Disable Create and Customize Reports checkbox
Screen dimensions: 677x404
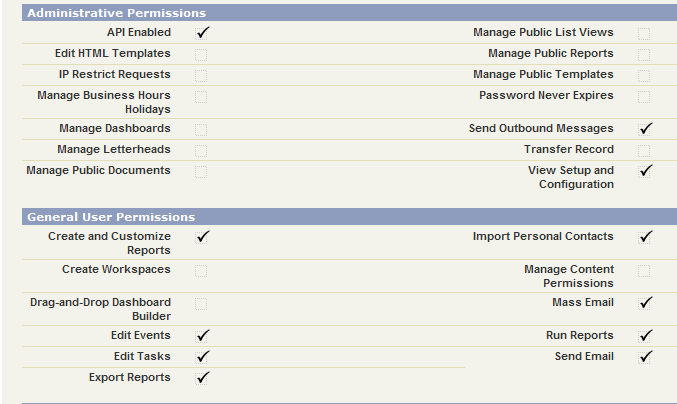[201, 238]
